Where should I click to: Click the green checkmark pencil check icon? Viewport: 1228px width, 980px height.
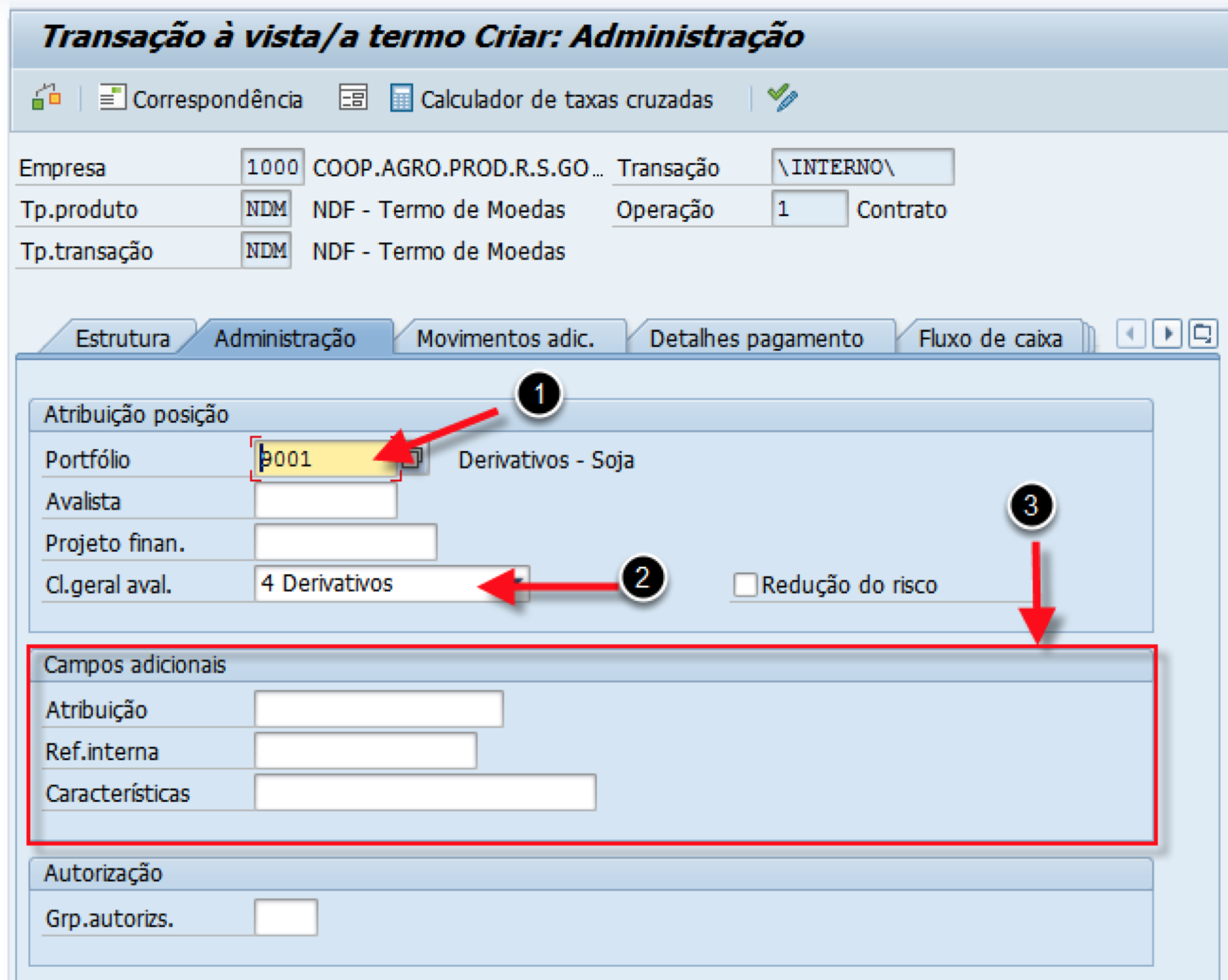[x=782, y=98]
